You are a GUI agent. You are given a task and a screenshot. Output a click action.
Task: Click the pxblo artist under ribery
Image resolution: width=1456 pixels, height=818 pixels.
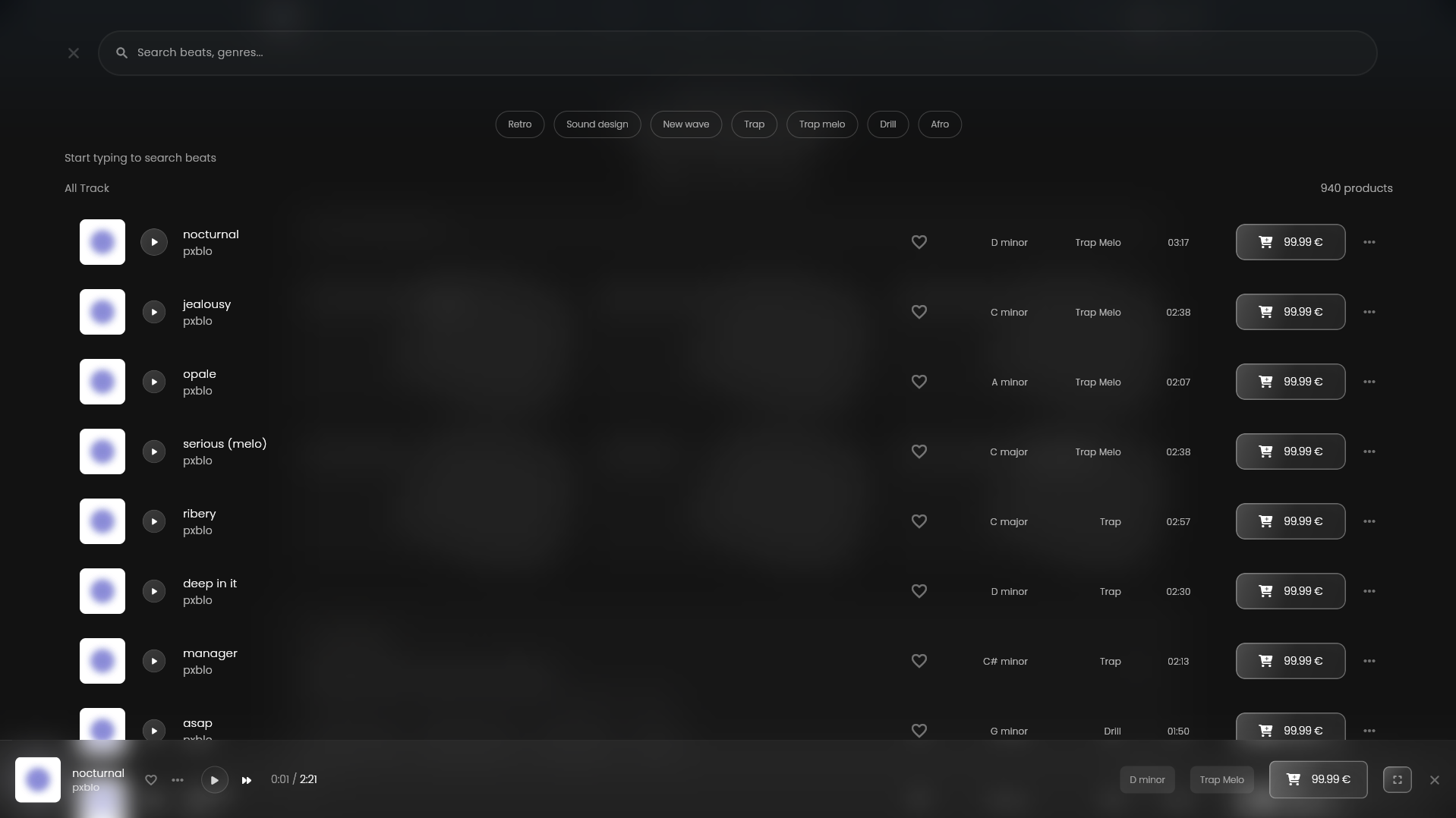(x=197, y=530)
